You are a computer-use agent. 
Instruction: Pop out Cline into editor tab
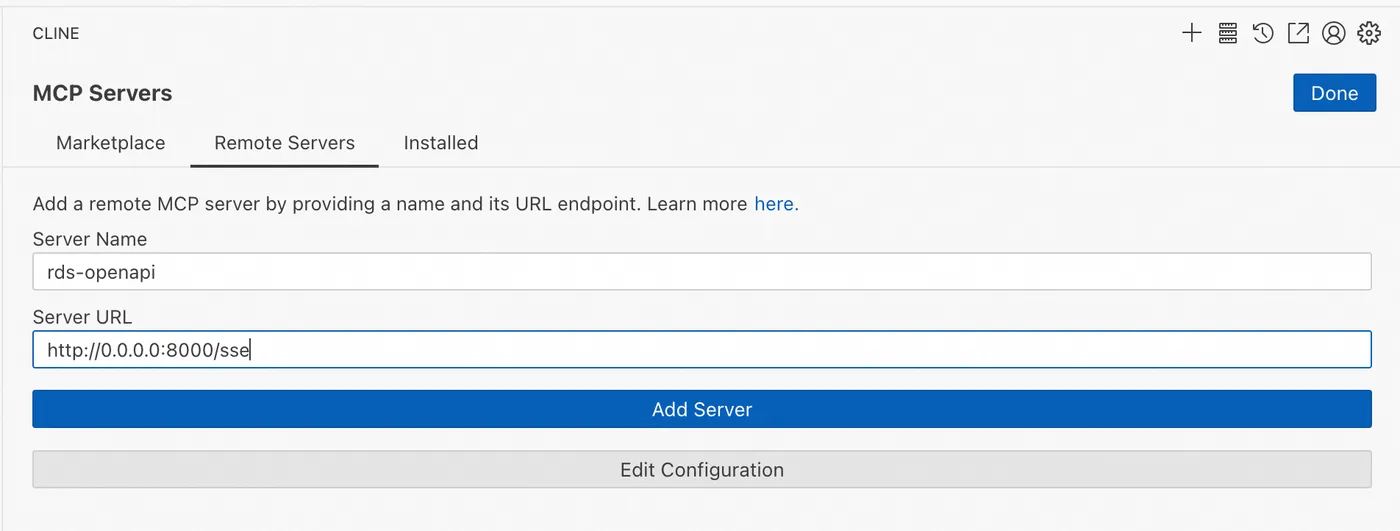click(1298, 33)
